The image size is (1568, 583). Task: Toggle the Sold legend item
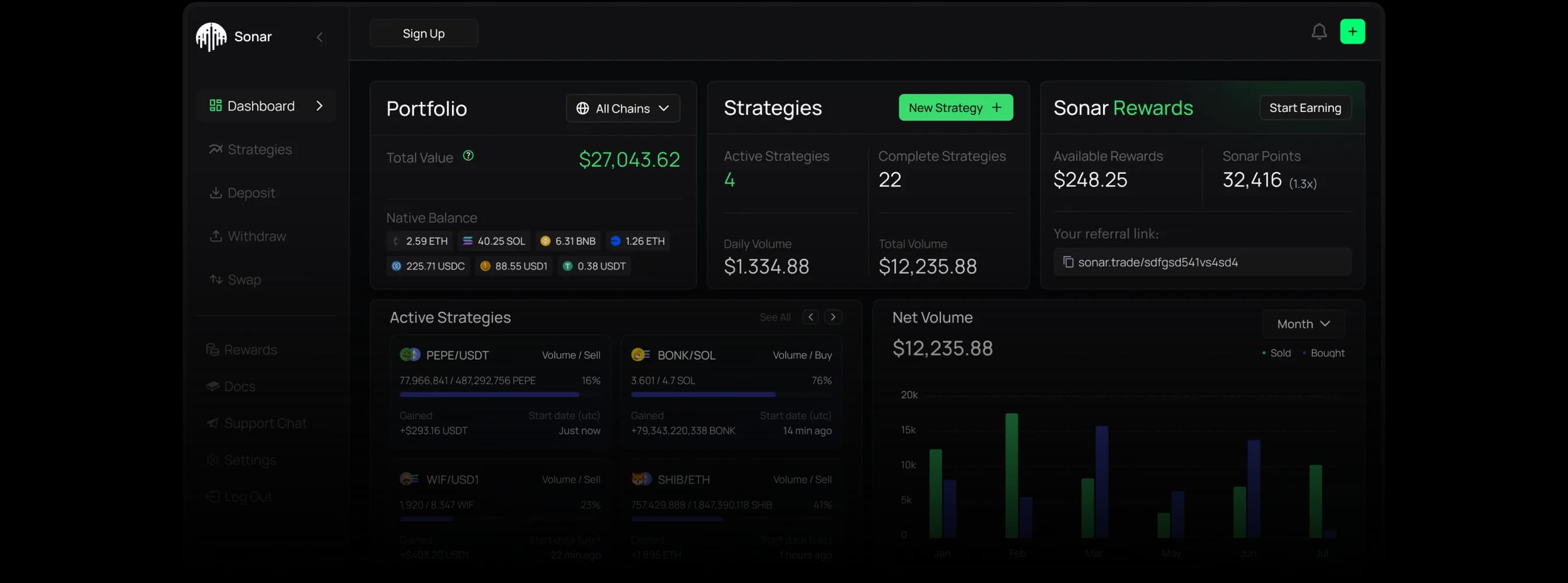[x=1276, y=353]
